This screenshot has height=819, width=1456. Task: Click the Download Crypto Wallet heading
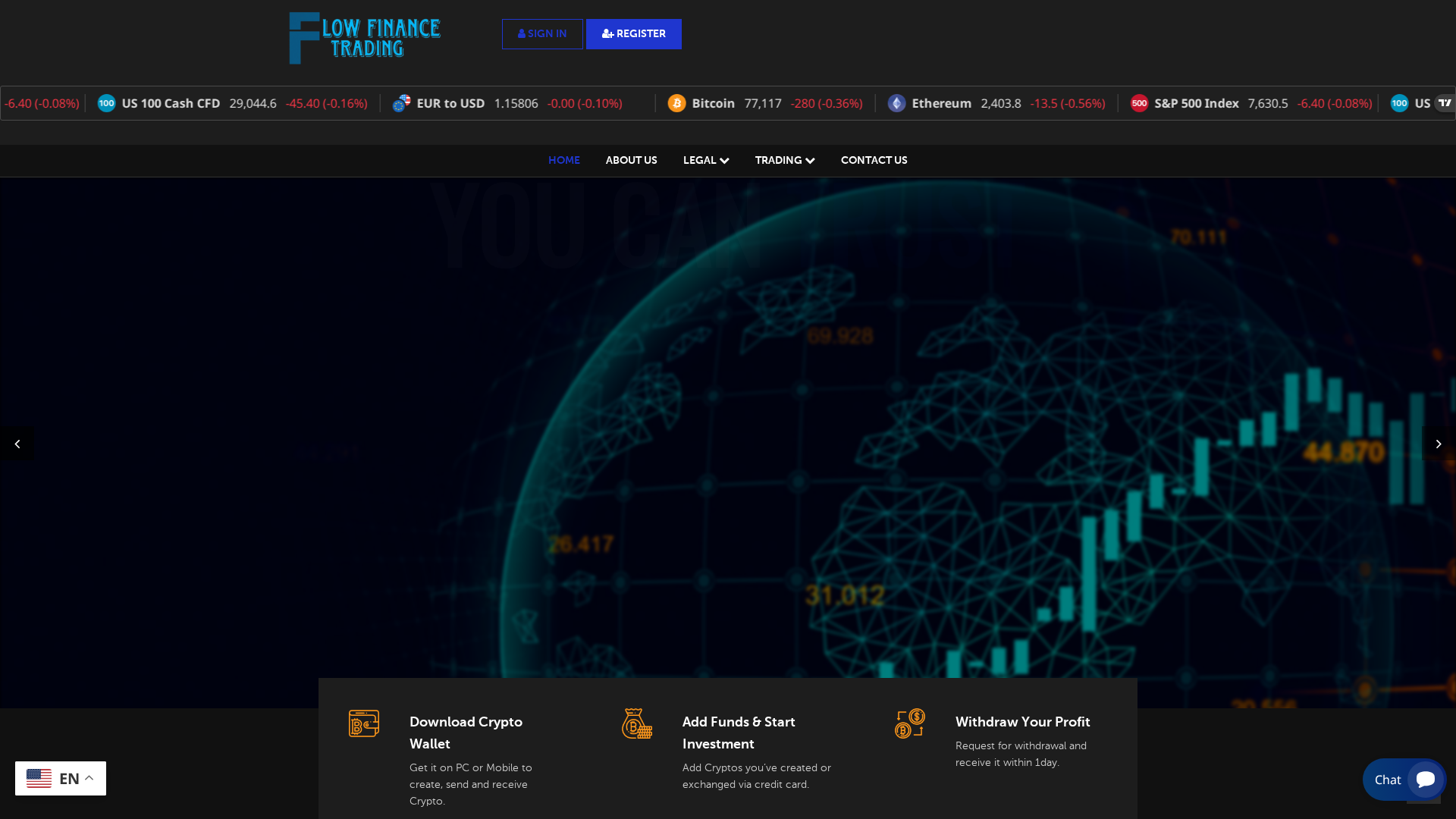[466, 733]
